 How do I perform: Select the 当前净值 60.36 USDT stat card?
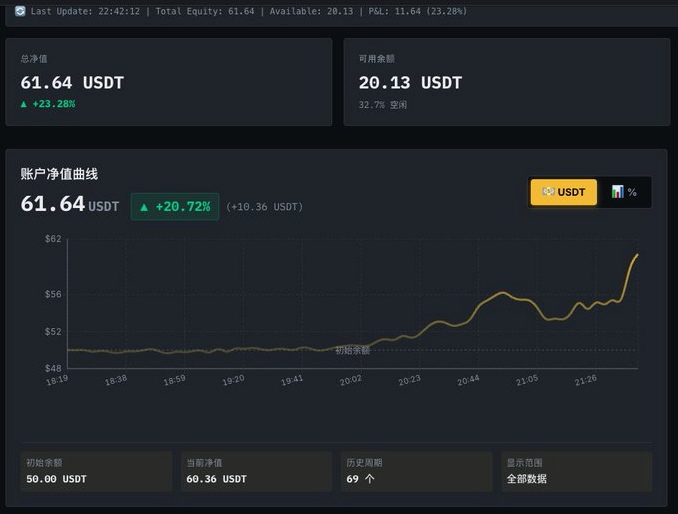point(256,471)
